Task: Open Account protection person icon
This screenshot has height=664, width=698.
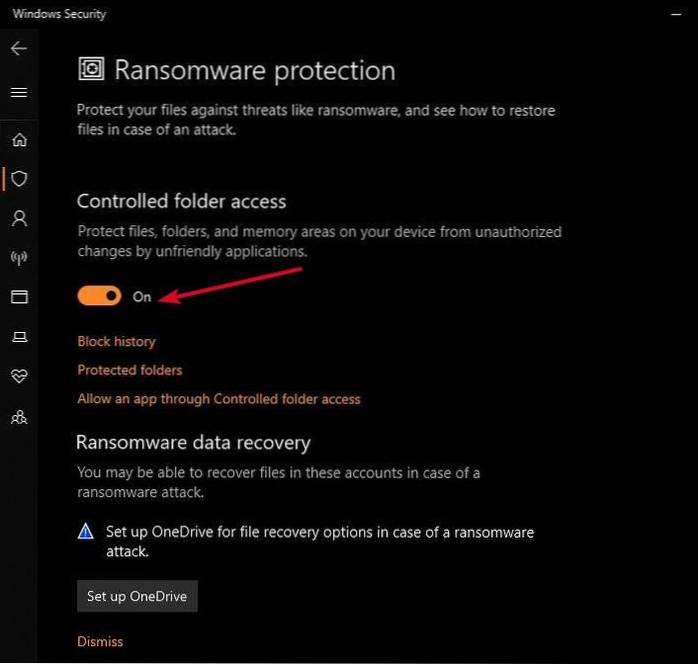Action: (x=19, y=218)
